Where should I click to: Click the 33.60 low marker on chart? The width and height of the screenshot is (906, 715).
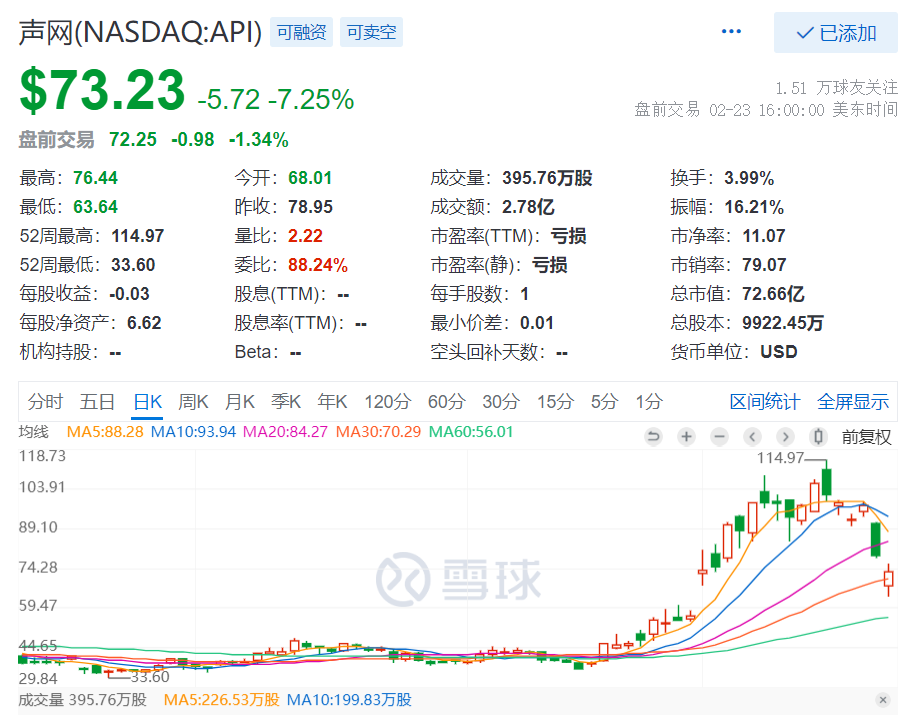coord(150,676)
